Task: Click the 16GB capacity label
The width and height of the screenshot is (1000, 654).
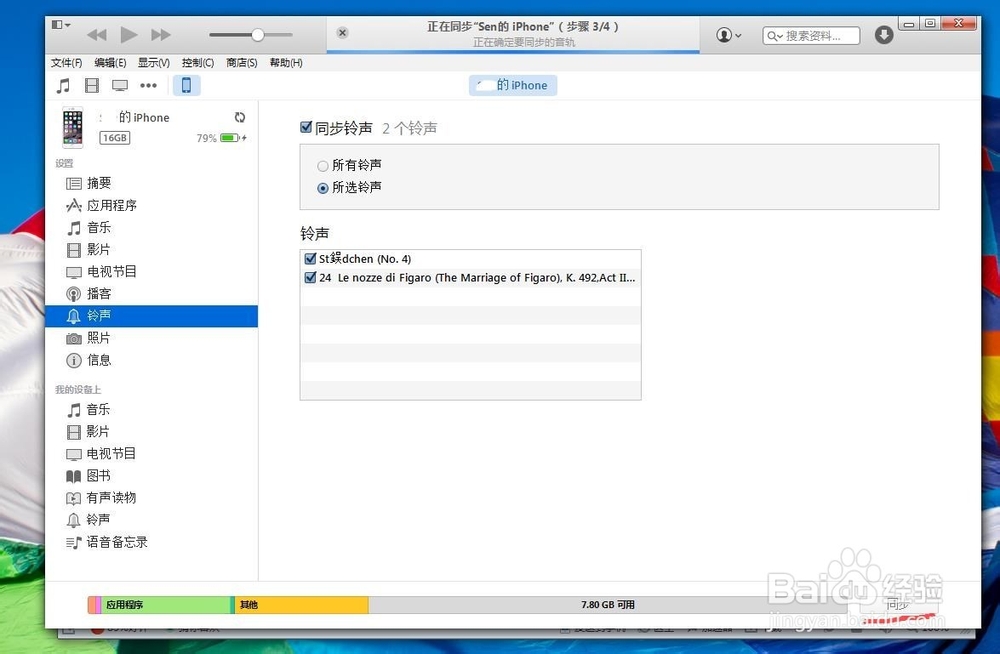Action: click(115, 138)
